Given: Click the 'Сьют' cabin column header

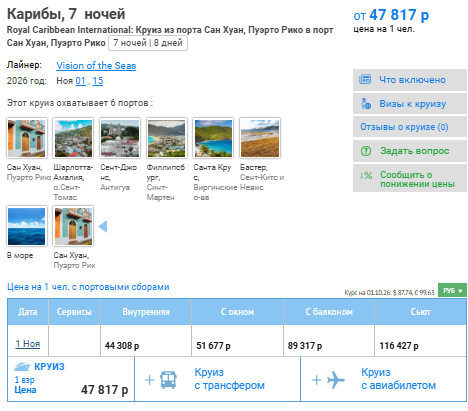Looking at the screenshot, I should tap(420, 312).
